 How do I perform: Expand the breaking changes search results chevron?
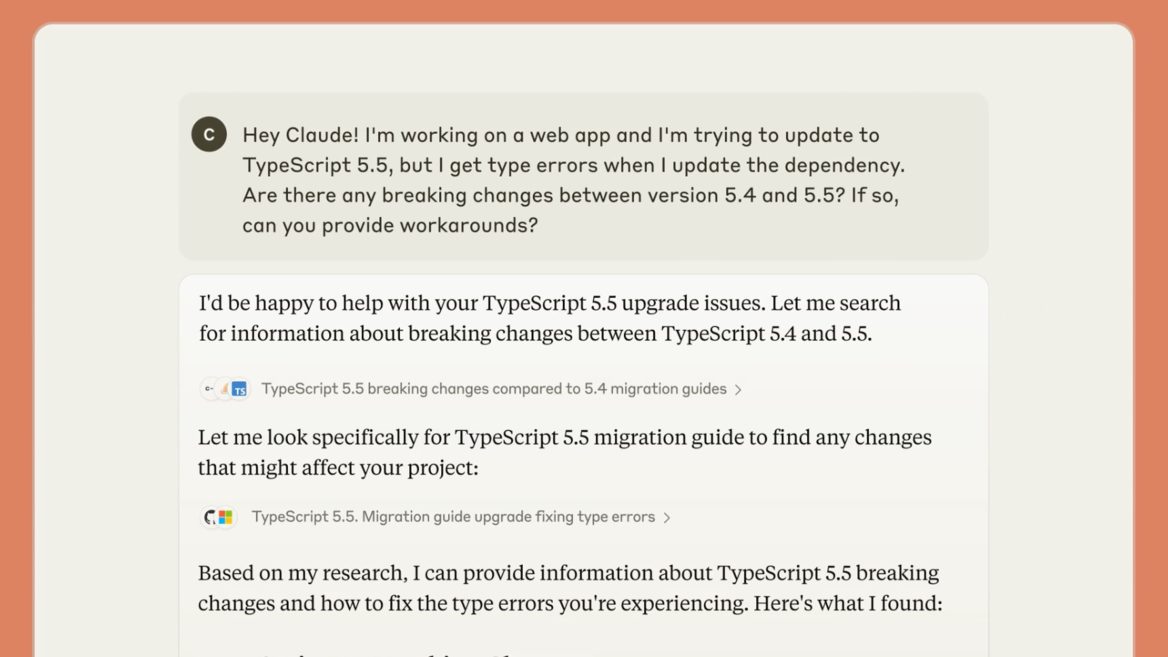(738, 390)
